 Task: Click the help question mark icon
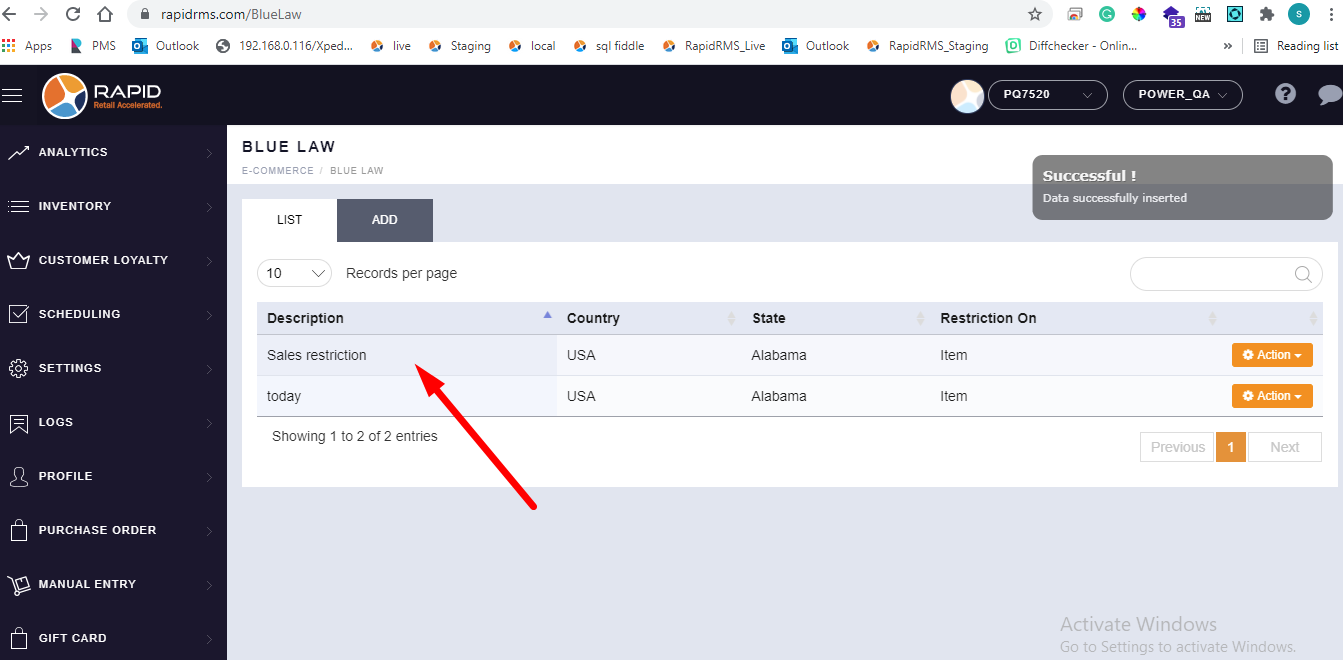tap(1286, 94)
